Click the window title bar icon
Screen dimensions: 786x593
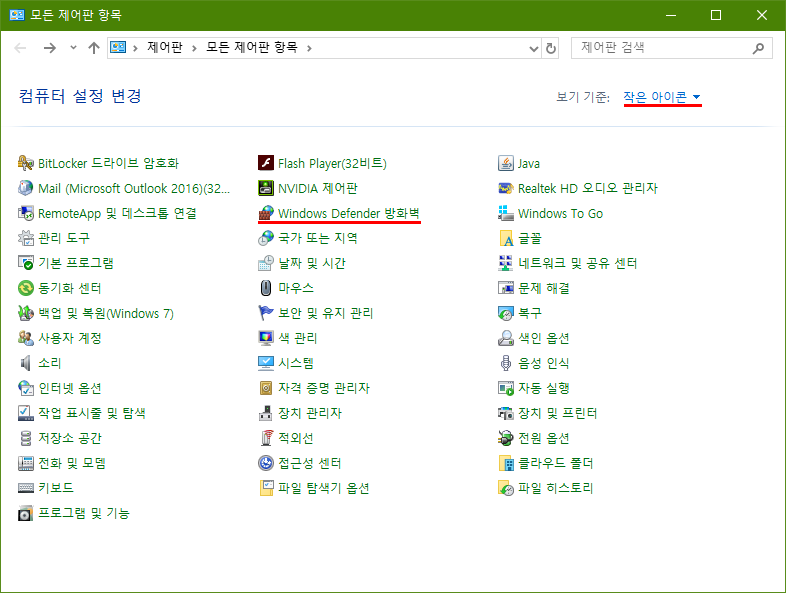[x=17, y=15]
